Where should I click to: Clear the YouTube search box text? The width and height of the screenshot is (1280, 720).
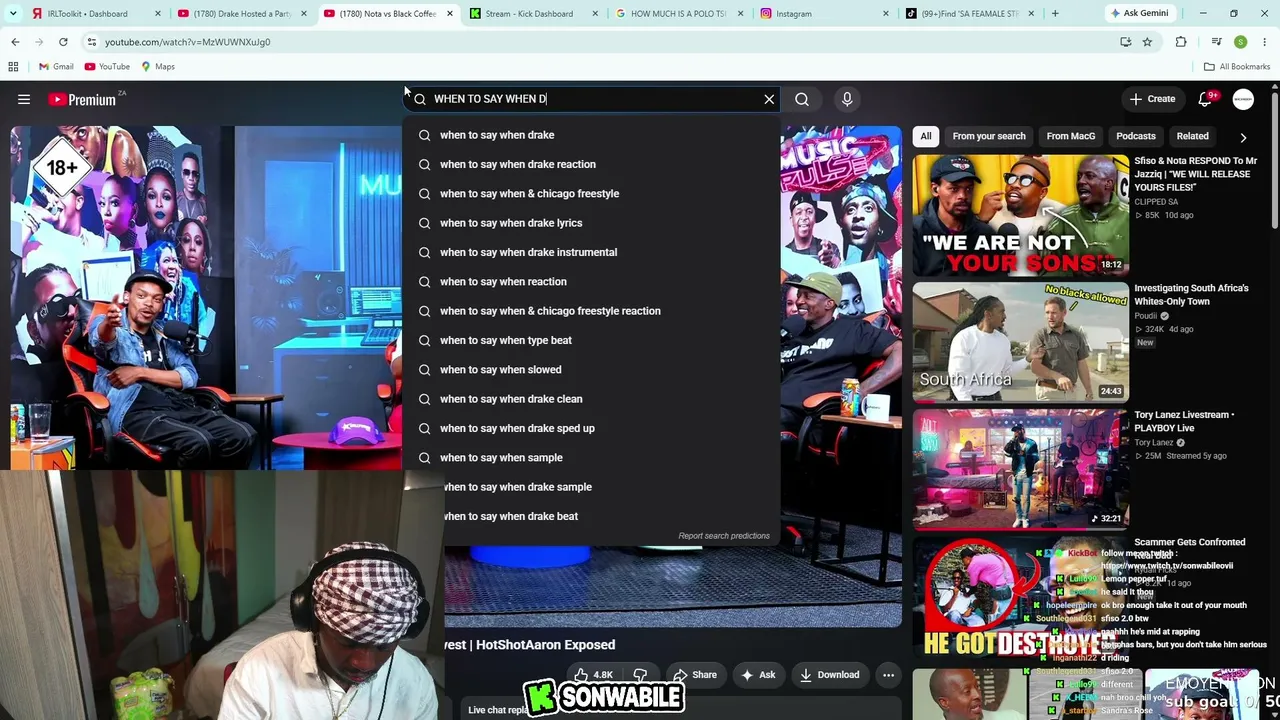(769, 99)
